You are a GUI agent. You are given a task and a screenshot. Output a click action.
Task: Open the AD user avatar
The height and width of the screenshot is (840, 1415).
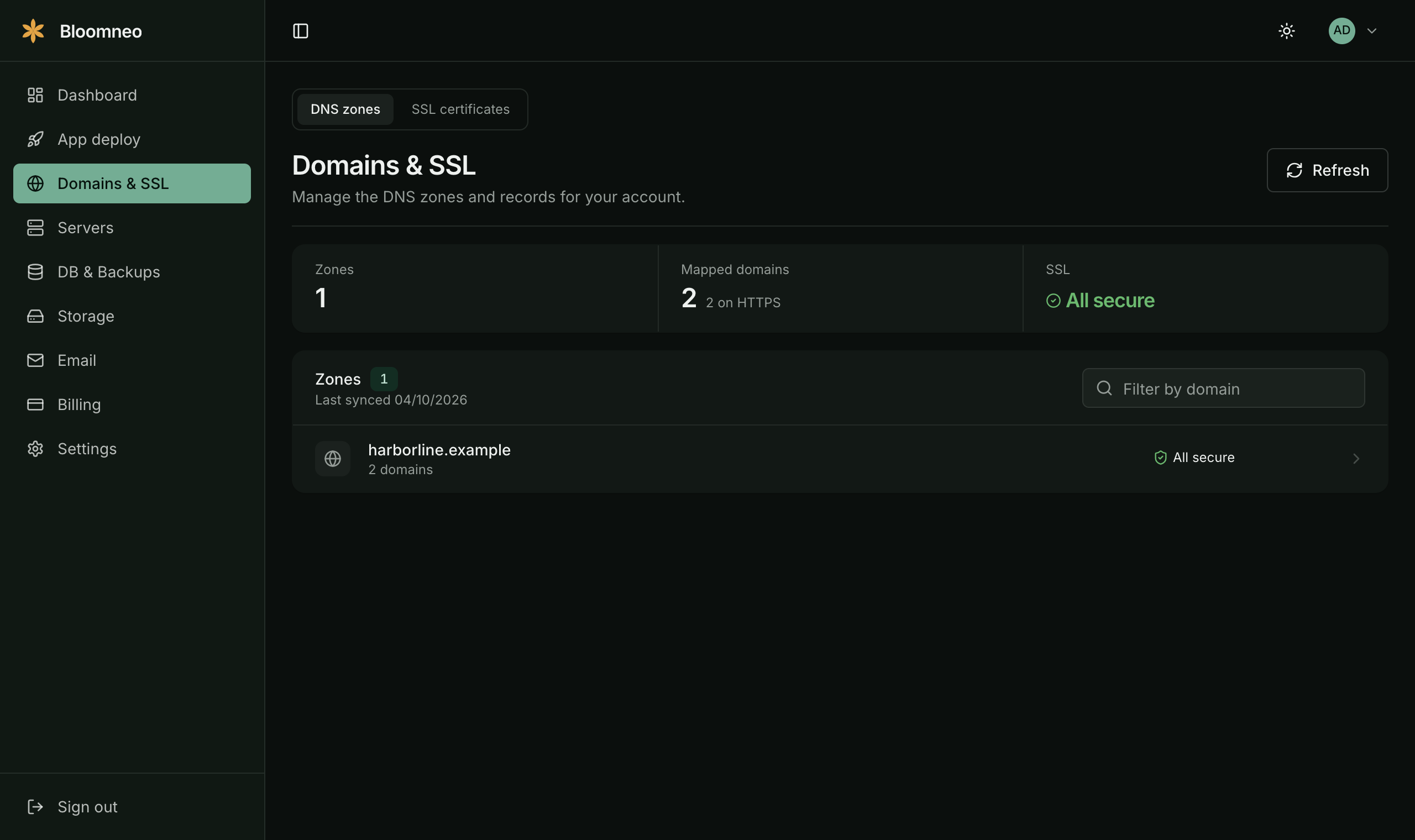[x=1341, y=30]
